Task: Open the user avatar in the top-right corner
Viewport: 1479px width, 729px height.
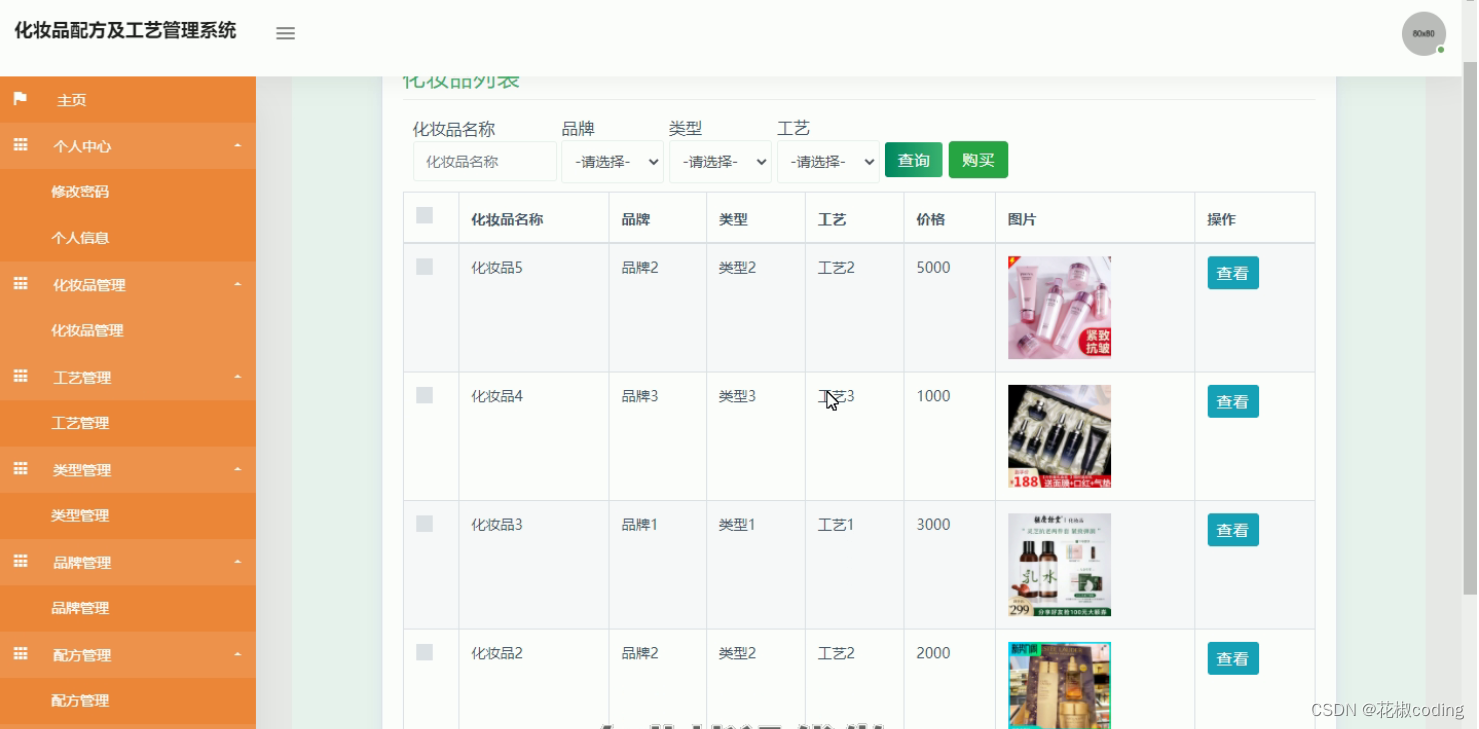Action: [1422, 33]
